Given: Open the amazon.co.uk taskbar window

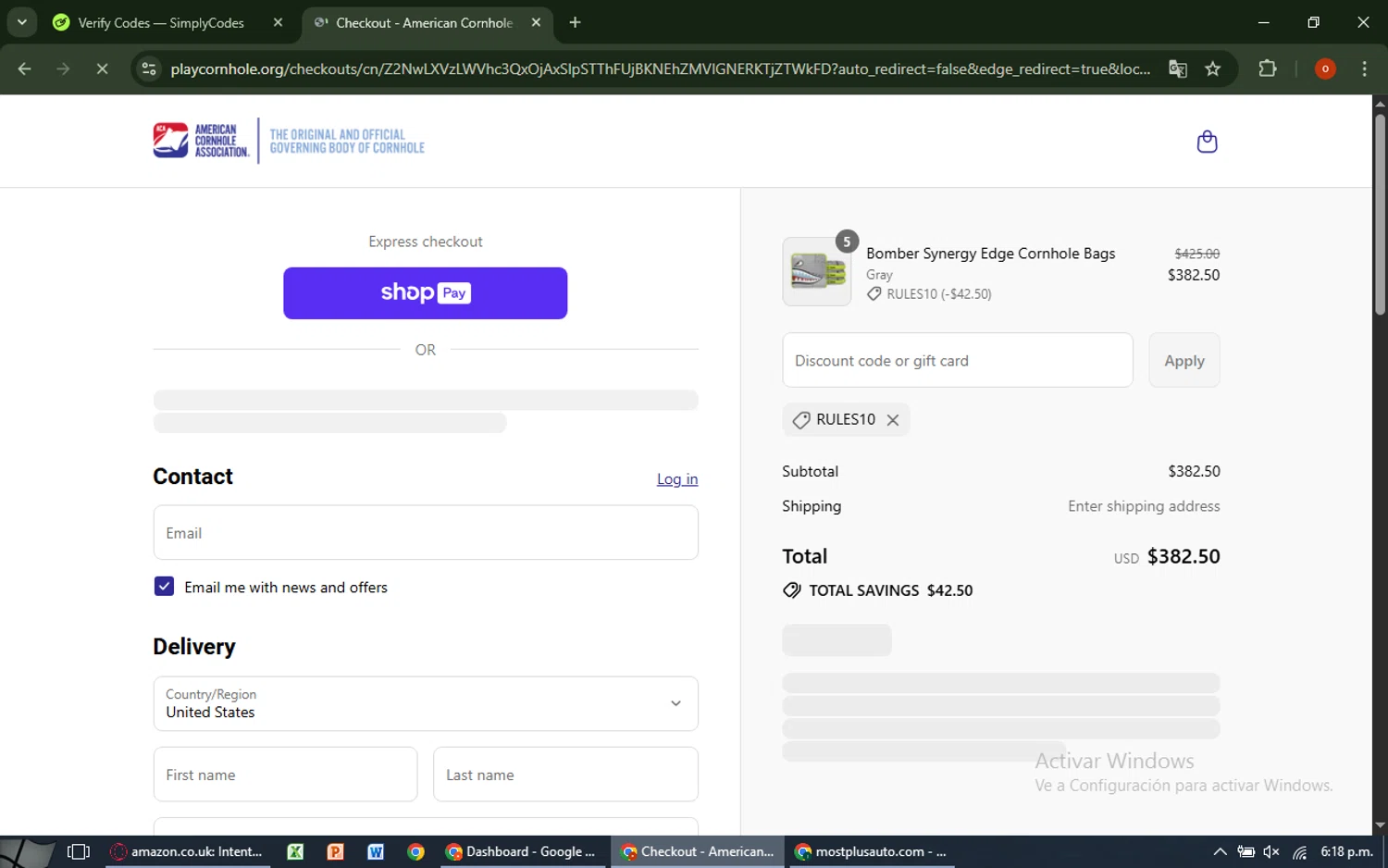Looking at the screenshot, I should pyautogui.click(x=186, y=851).
